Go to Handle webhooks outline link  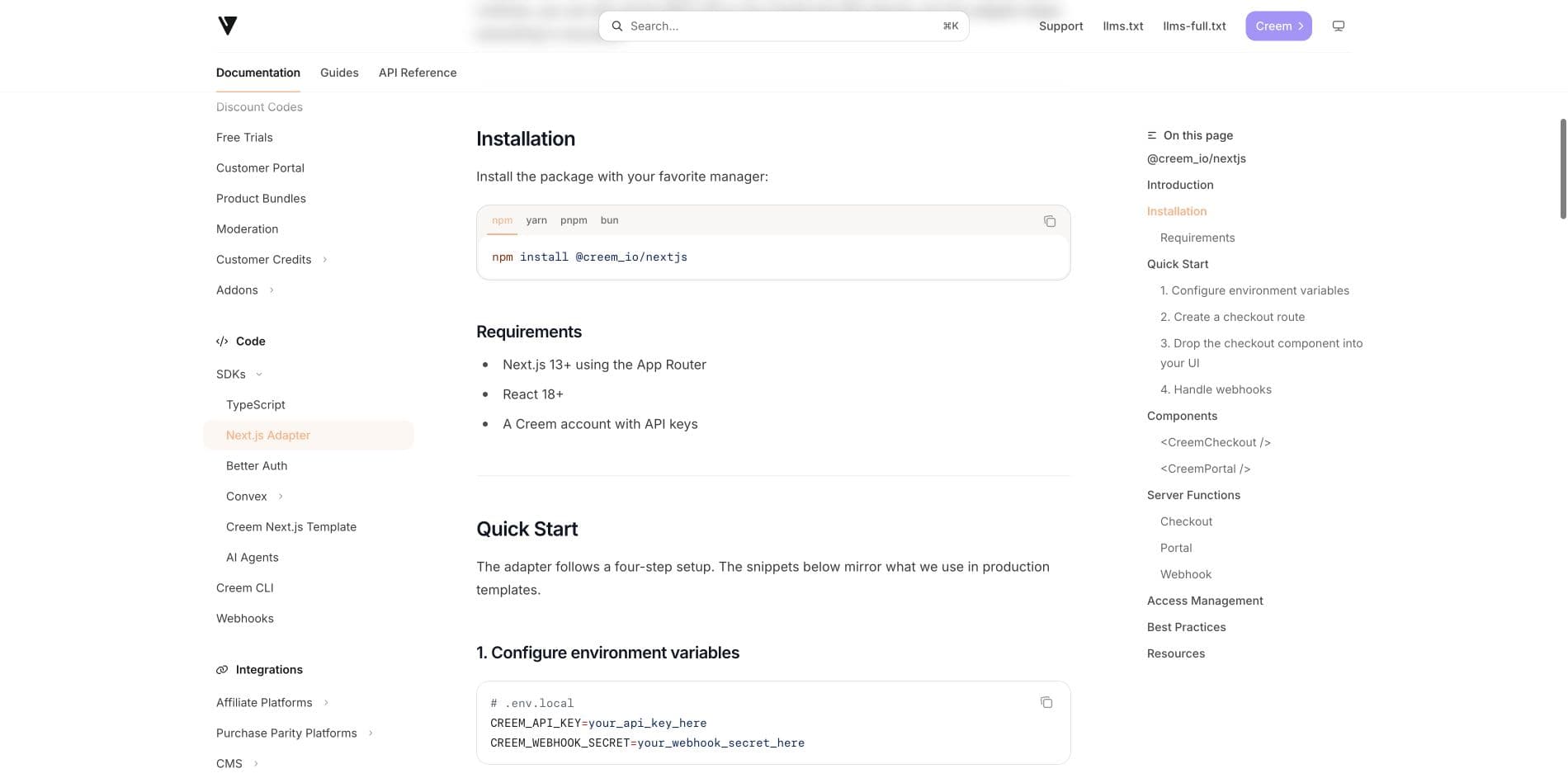[x=1216, y=389]
